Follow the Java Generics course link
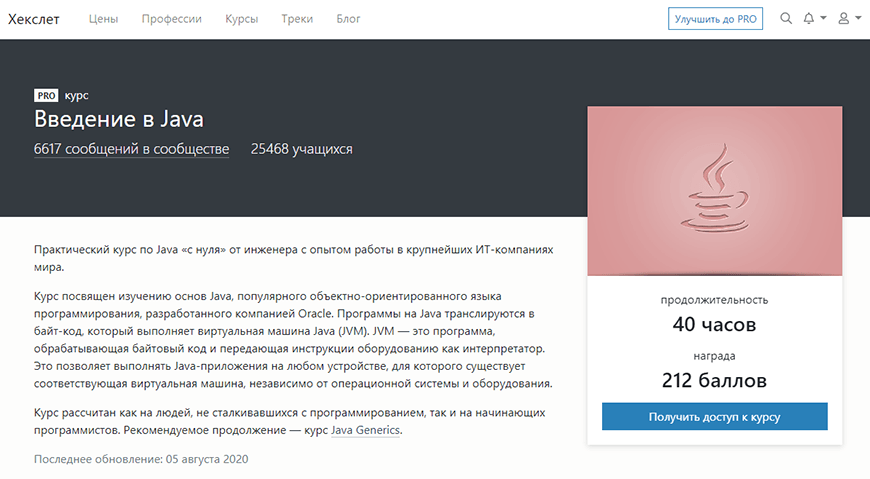870x479 pixels. (x=366, y=431)
